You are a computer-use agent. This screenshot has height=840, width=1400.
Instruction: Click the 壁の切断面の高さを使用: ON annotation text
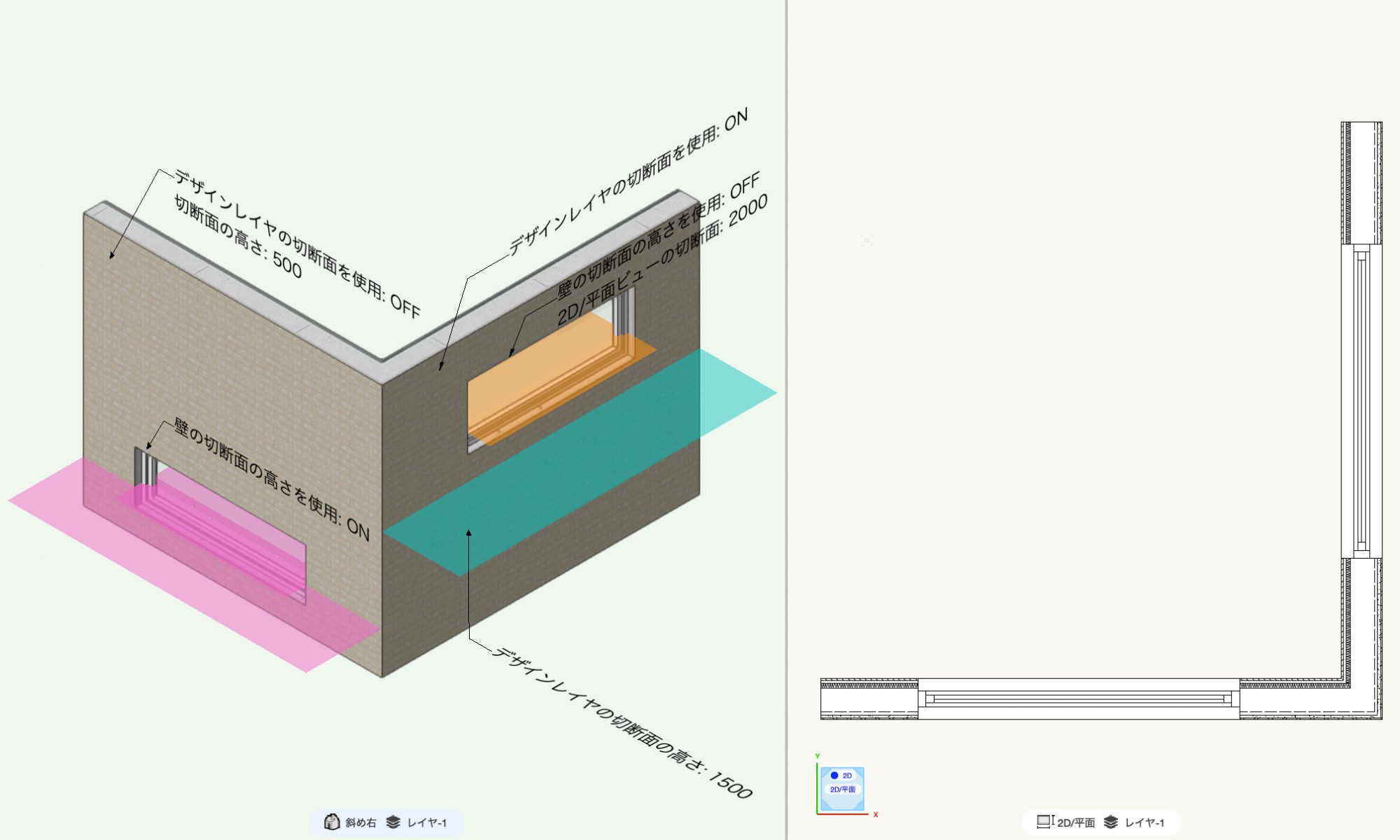[x=272, y=479]
